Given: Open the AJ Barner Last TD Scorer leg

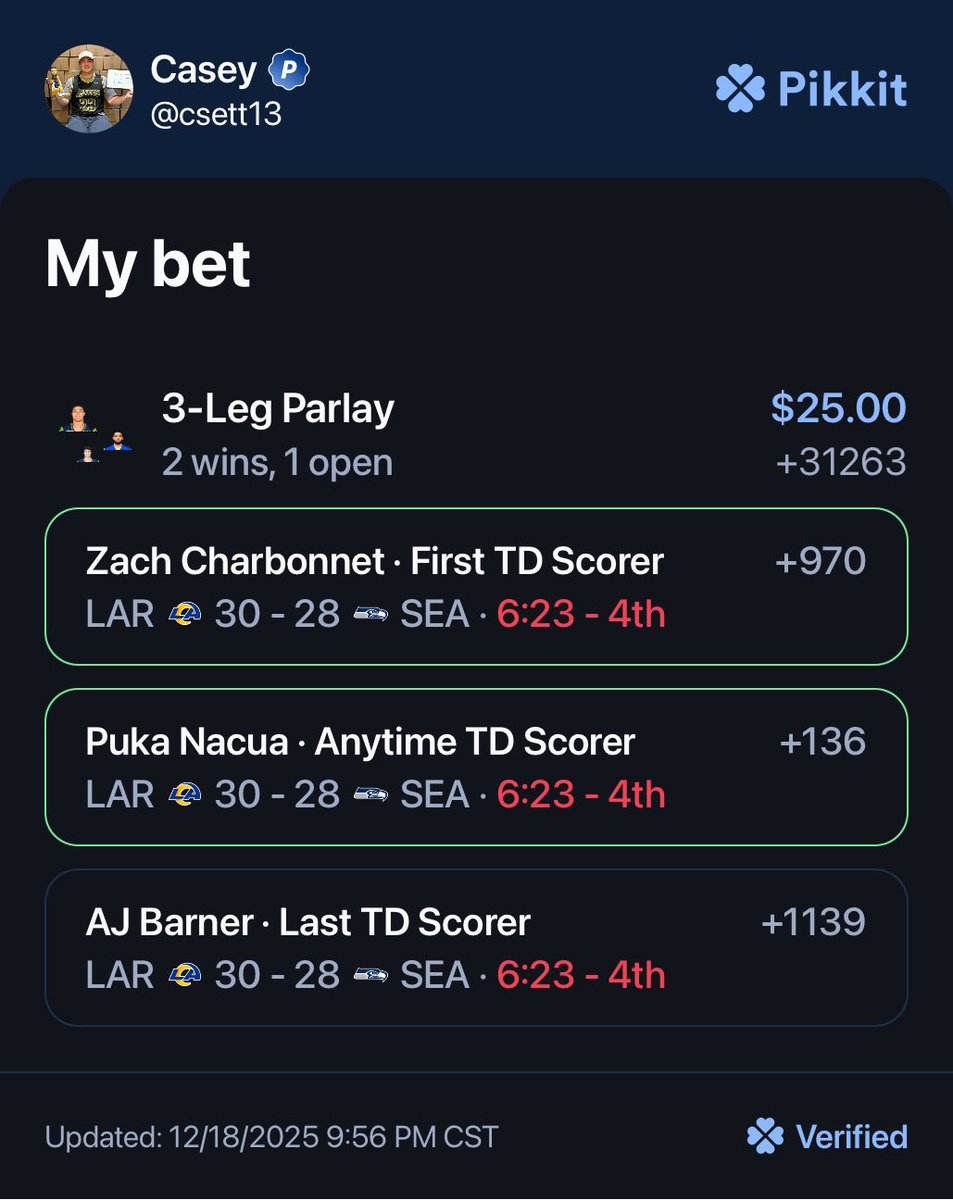Looking at the screenshot, I should (308, 922).
